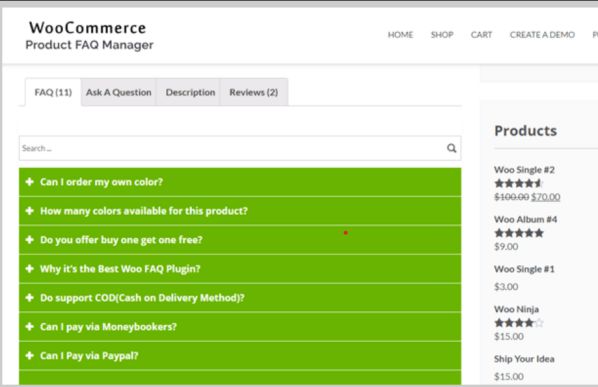Image resolution: width=598 pixels, height=387 pixels.
Task: Click Woo Album #4 five-star rating
Action: (x=519, y=233)
